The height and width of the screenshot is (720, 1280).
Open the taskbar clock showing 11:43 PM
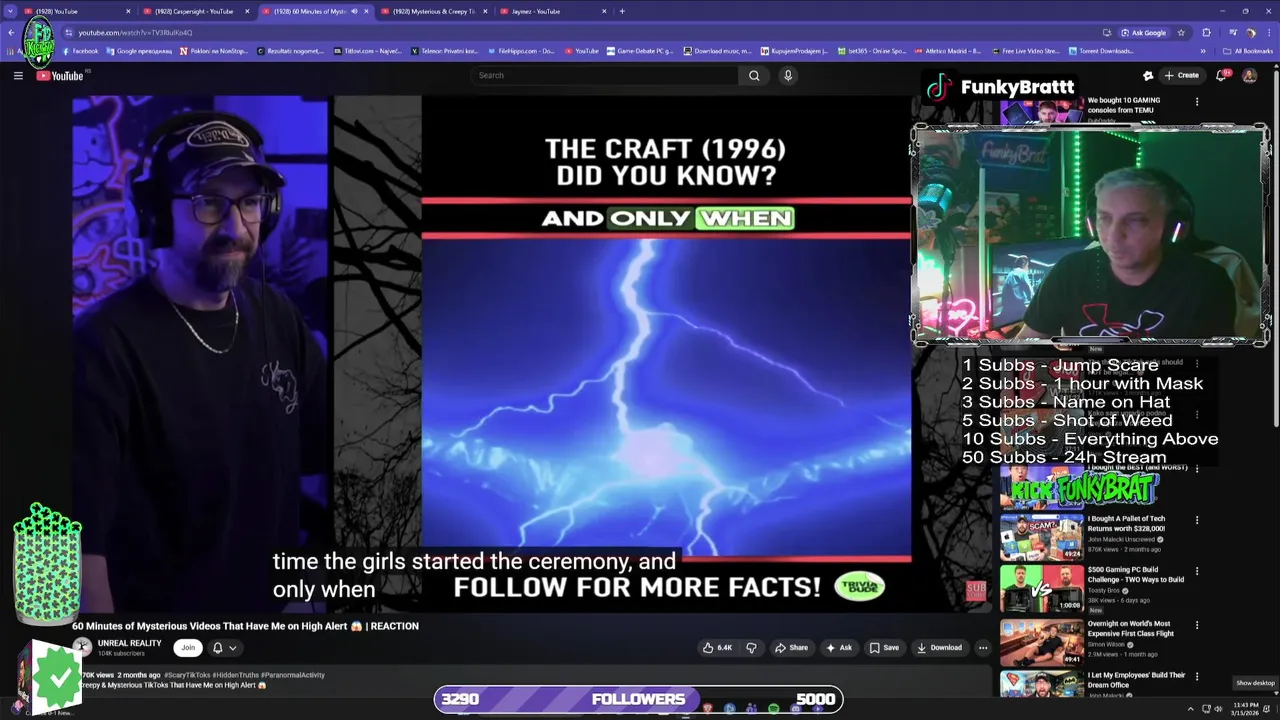tap(1246, 708)
